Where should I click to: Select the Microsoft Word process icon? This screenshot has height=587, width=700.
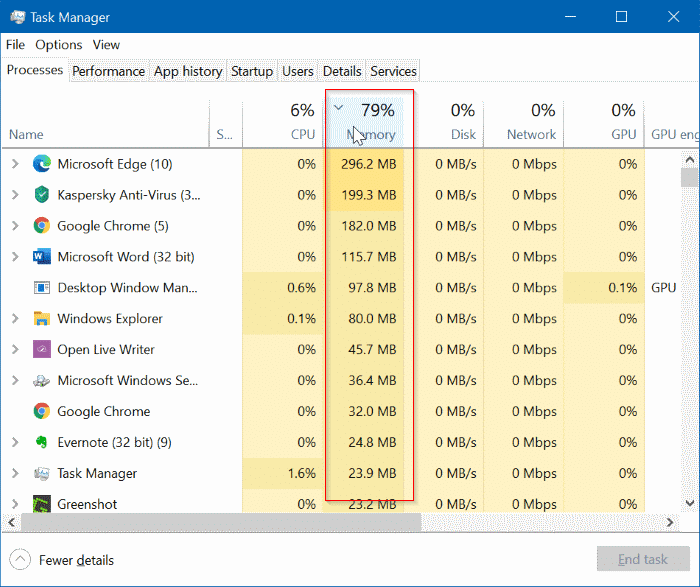[42, 257]
